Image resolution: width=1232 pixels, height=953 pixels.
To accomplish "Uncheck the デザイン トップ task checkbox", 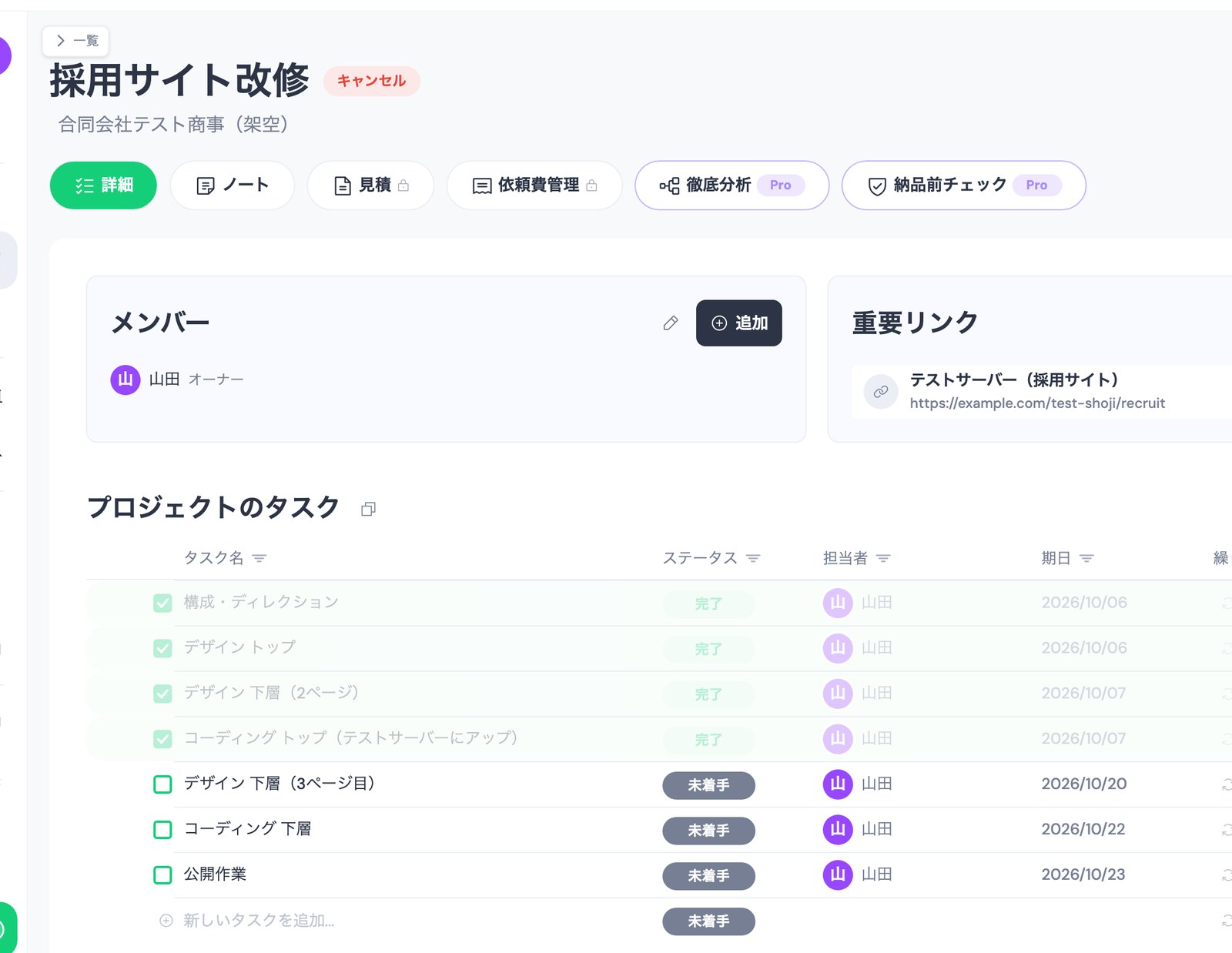I will pyautogui.click(x=162, y=648).
